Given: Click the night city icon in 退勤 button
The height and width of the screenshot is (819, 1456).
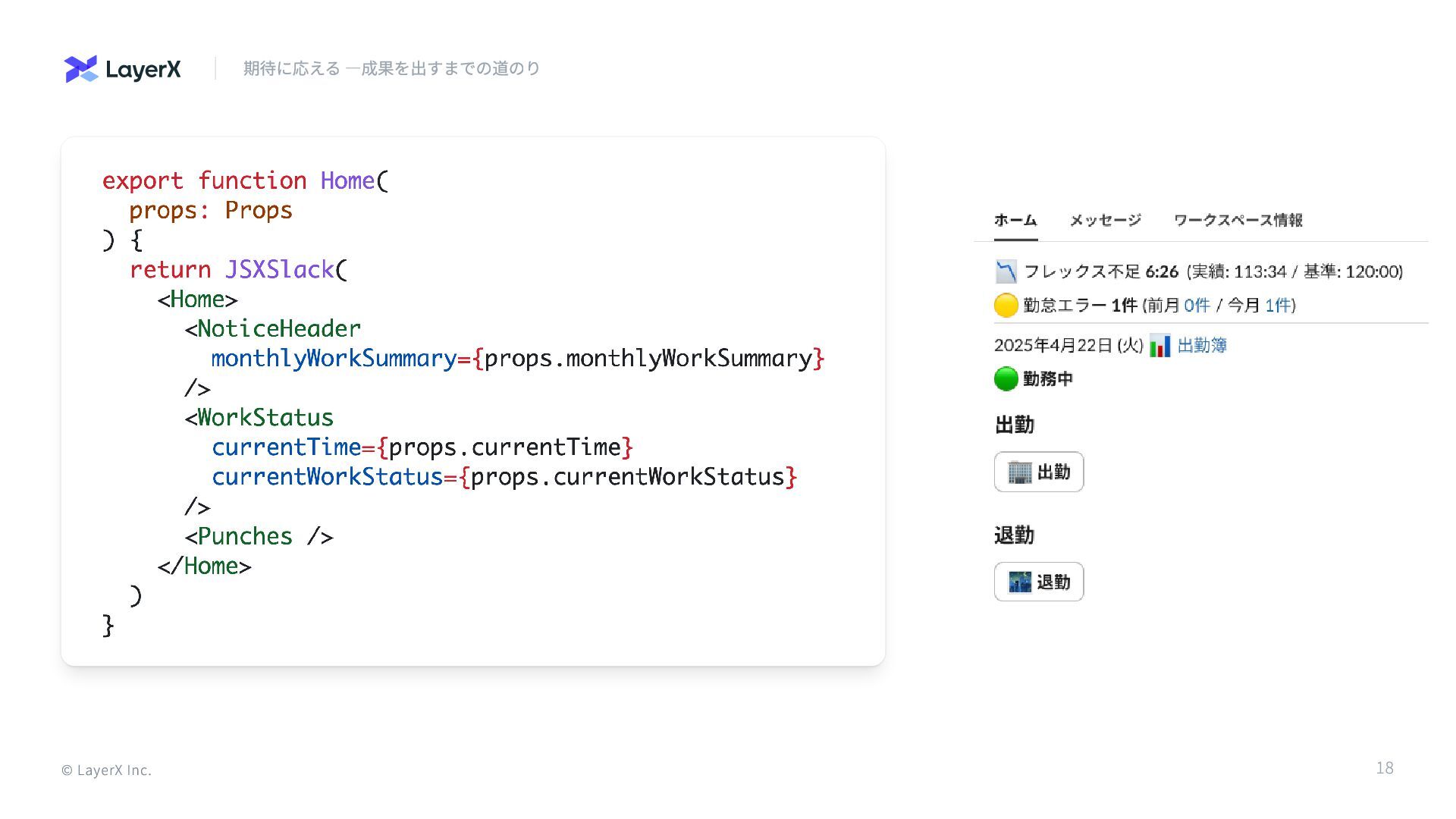Looking at the screenshot, I should point(1019,582).
